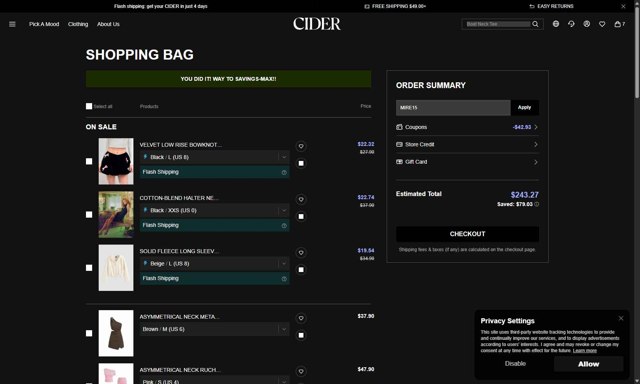Expand the Coupons row
This screenshot has width=640, height=384.
(467, 127)
